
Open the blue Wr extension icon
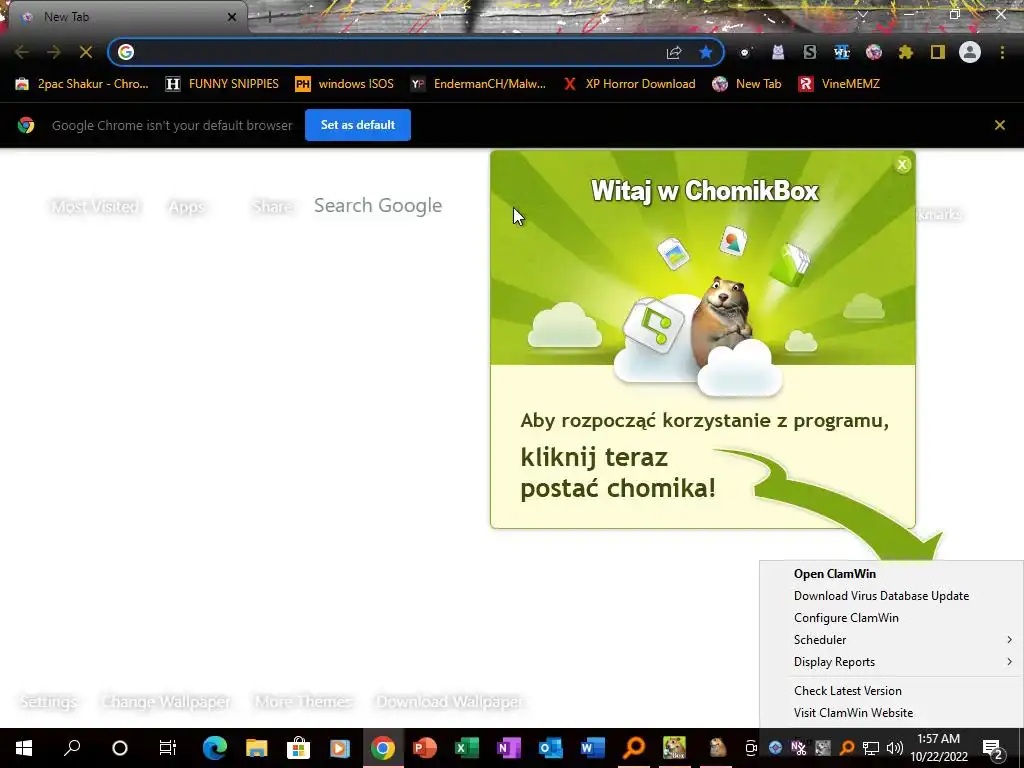(x=842, y=52)
